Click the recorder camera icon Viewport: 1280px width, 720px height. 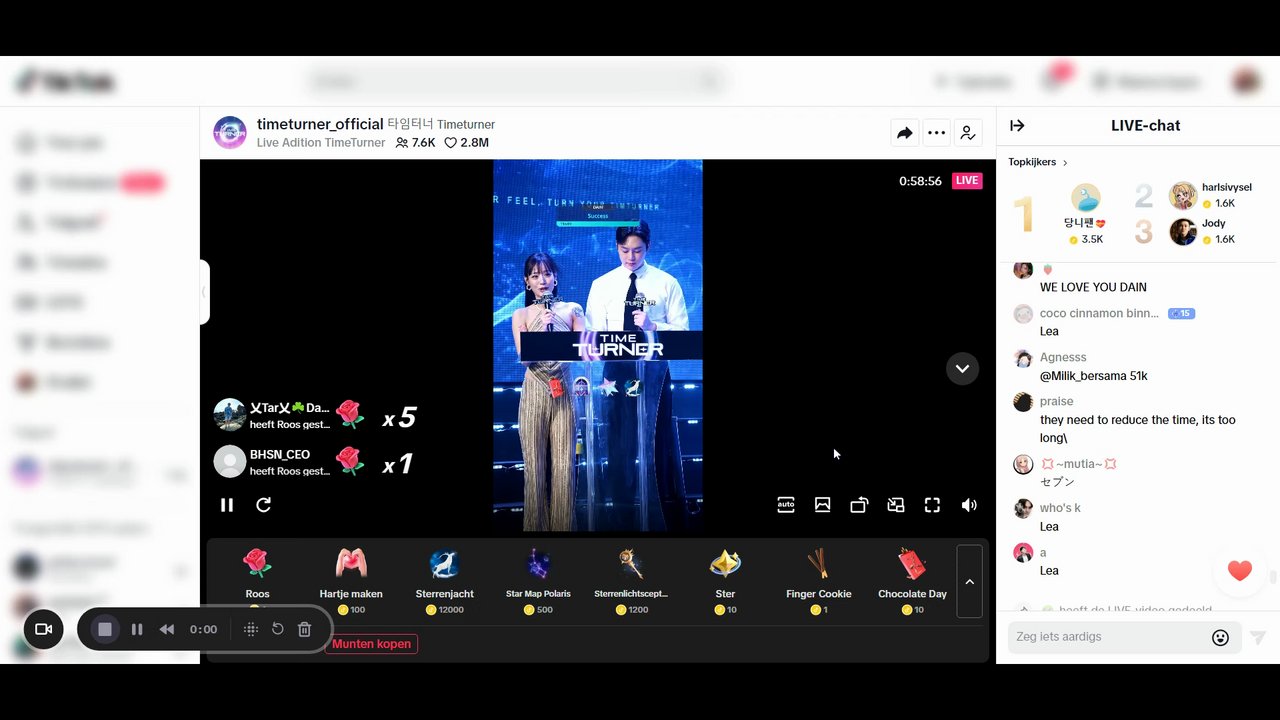pos(43,629)
